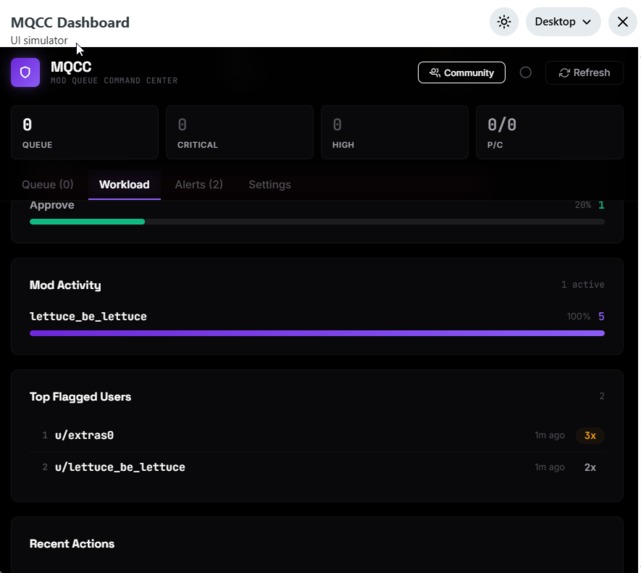The height and width of the screenshot is (573, 641).
Task: Open the Desktop device dropdown
Action: [563, 22]
